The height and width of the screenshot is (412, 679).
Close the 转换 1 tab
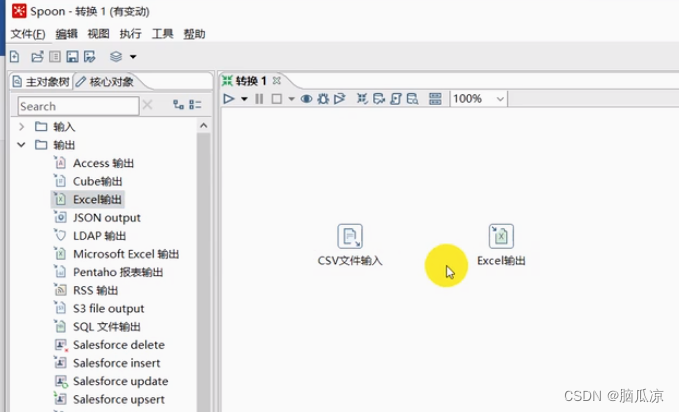[277, 81]
